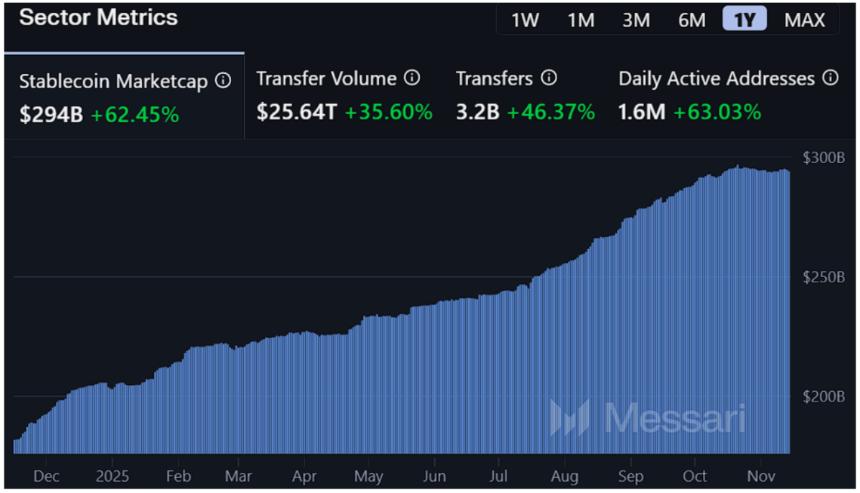
Task: Switch chart to 3M range
Action: pyautogui.click(x=636, y=20)
